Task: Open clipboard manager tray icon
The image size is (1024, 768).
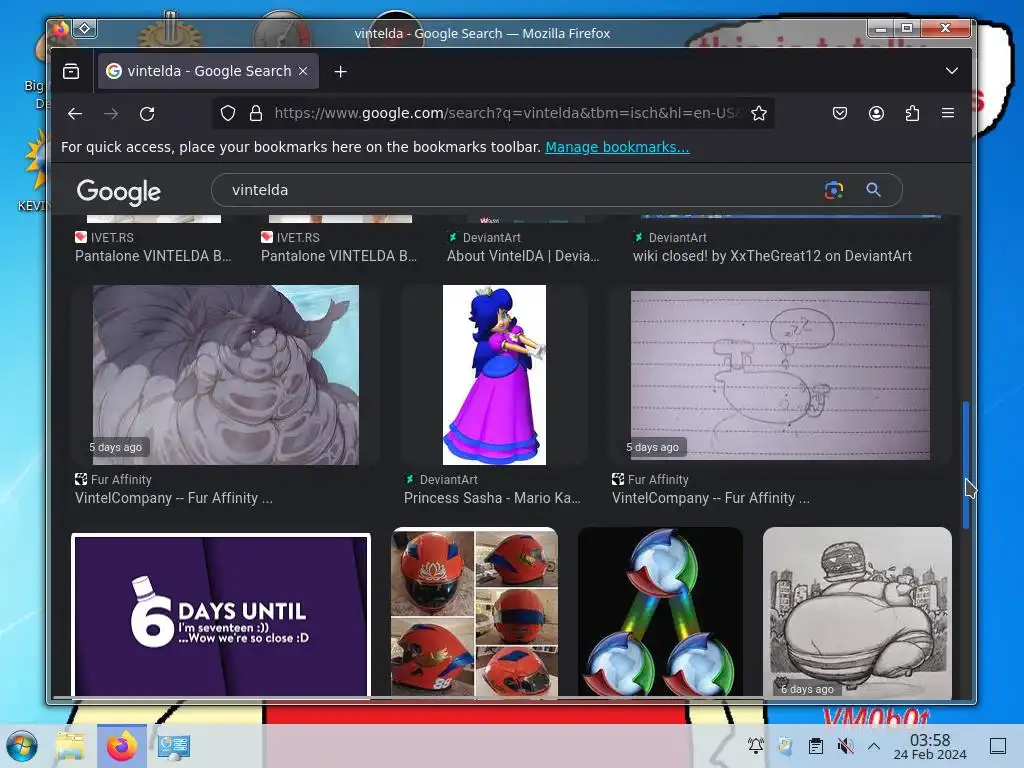Action: [x=816, y=746]
